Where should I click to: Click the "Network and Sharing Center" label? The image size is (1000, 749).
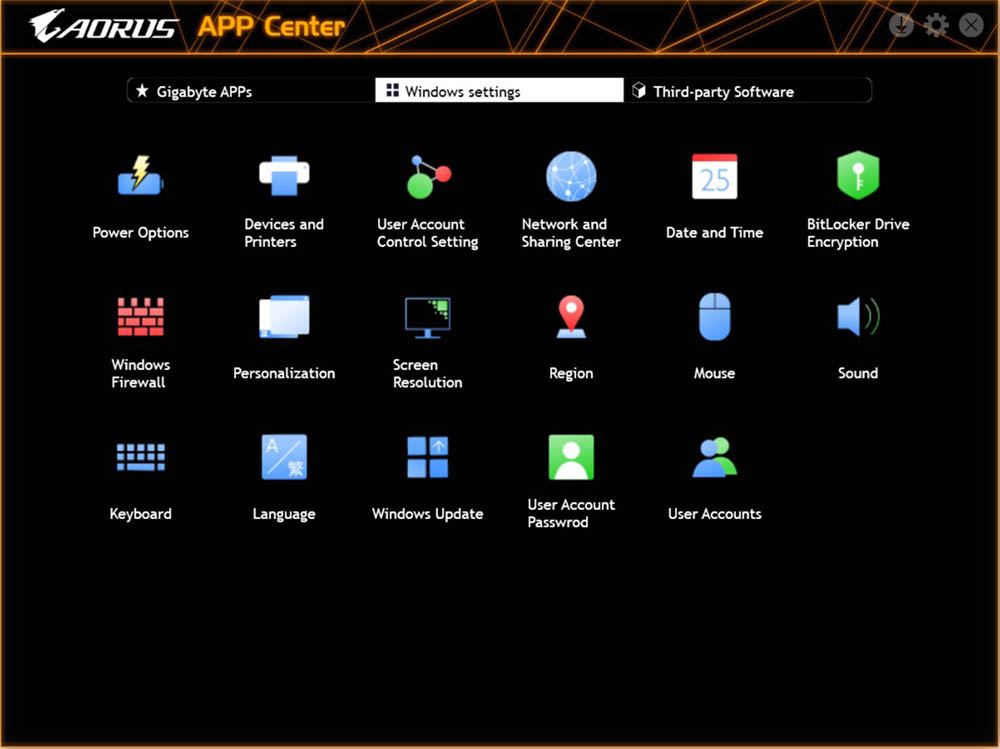click(571, 233)
